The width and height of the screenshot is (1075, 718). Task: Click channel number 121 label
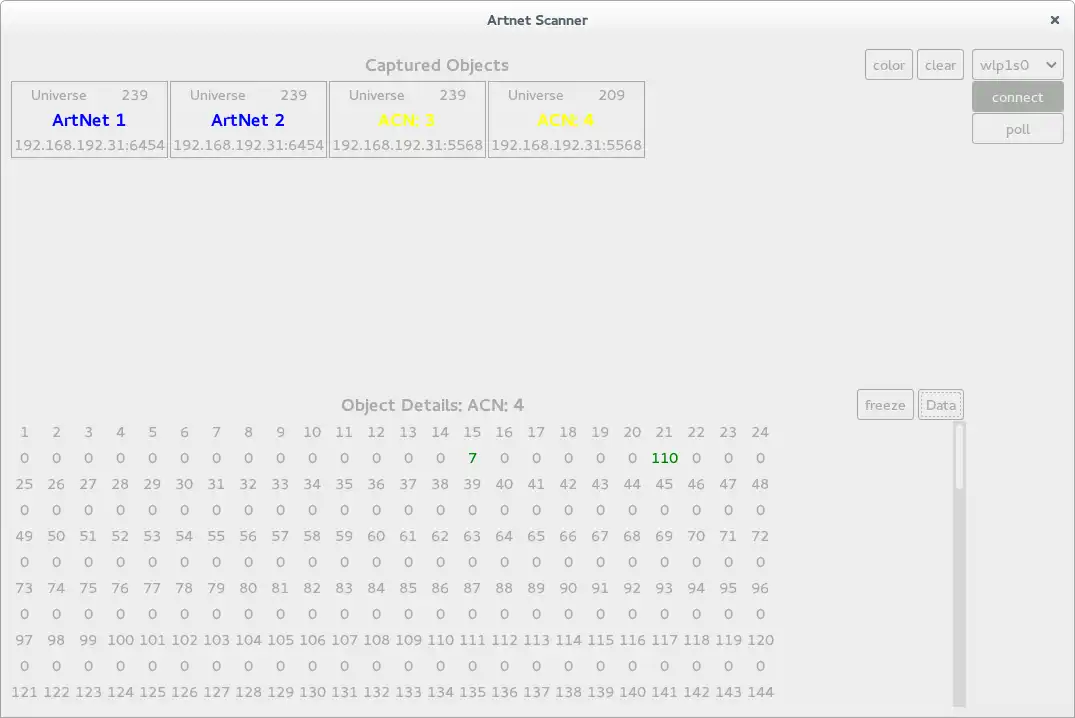pos(24,692)
